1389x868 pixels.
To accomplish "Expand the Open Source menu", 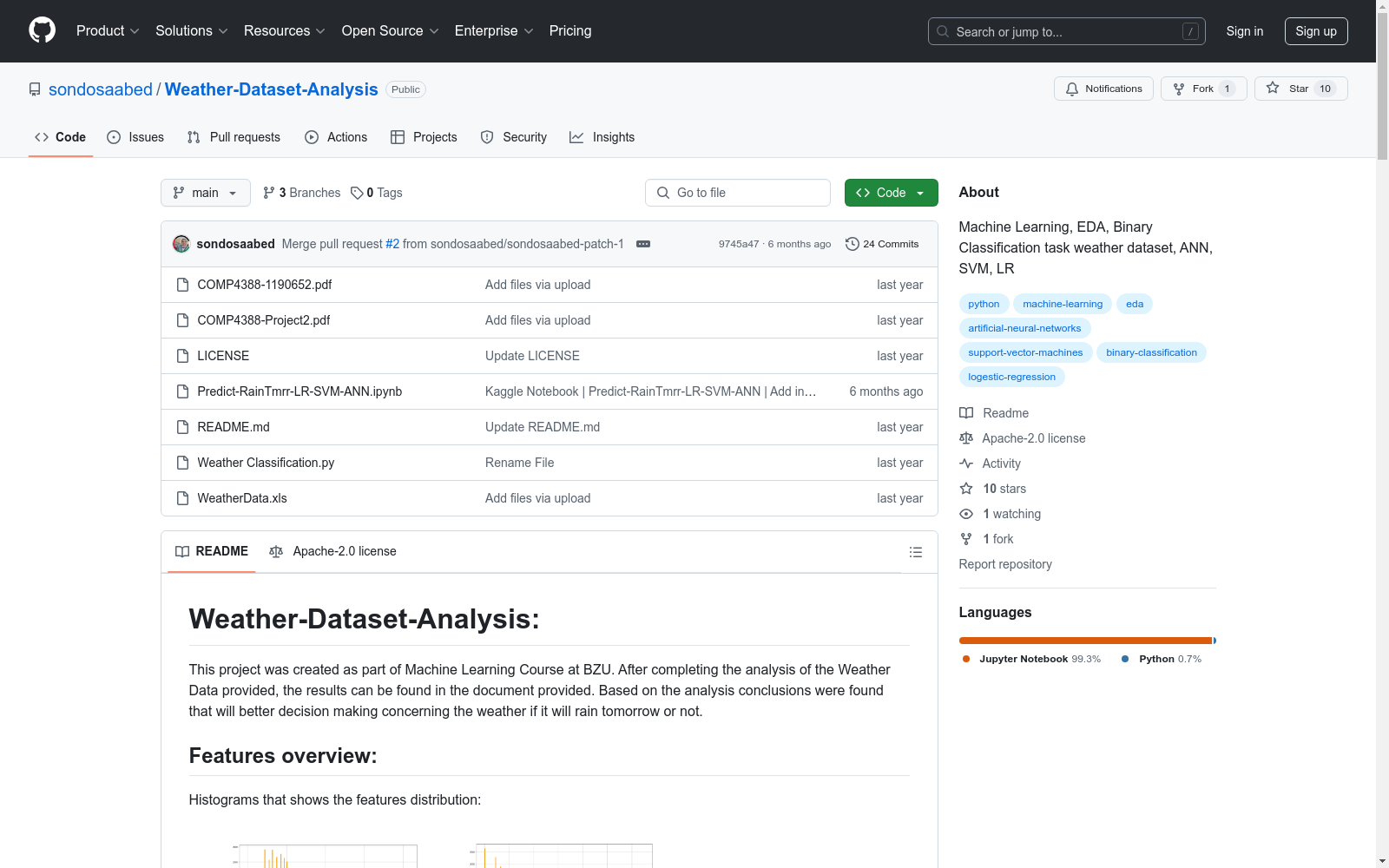I will [x=391, y=30].
